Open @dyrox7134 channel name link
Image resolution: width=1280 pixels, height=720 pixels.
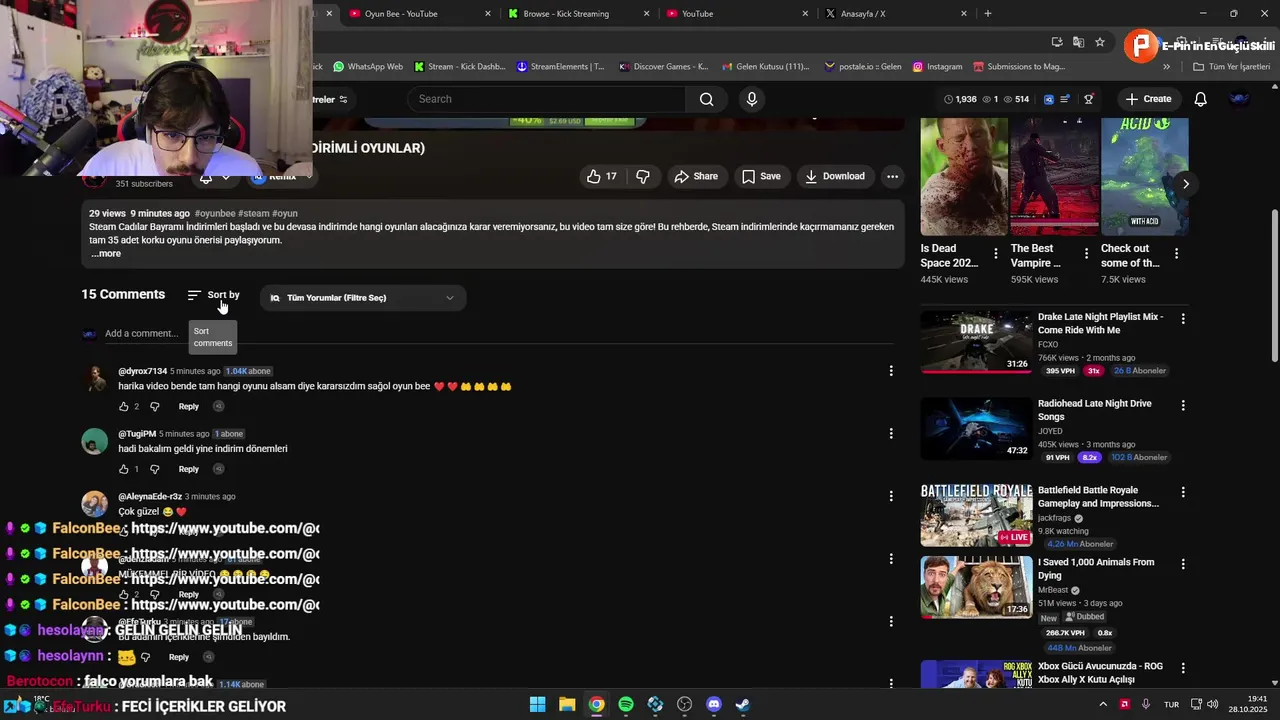pyautogui.click(x=143, y=371)
